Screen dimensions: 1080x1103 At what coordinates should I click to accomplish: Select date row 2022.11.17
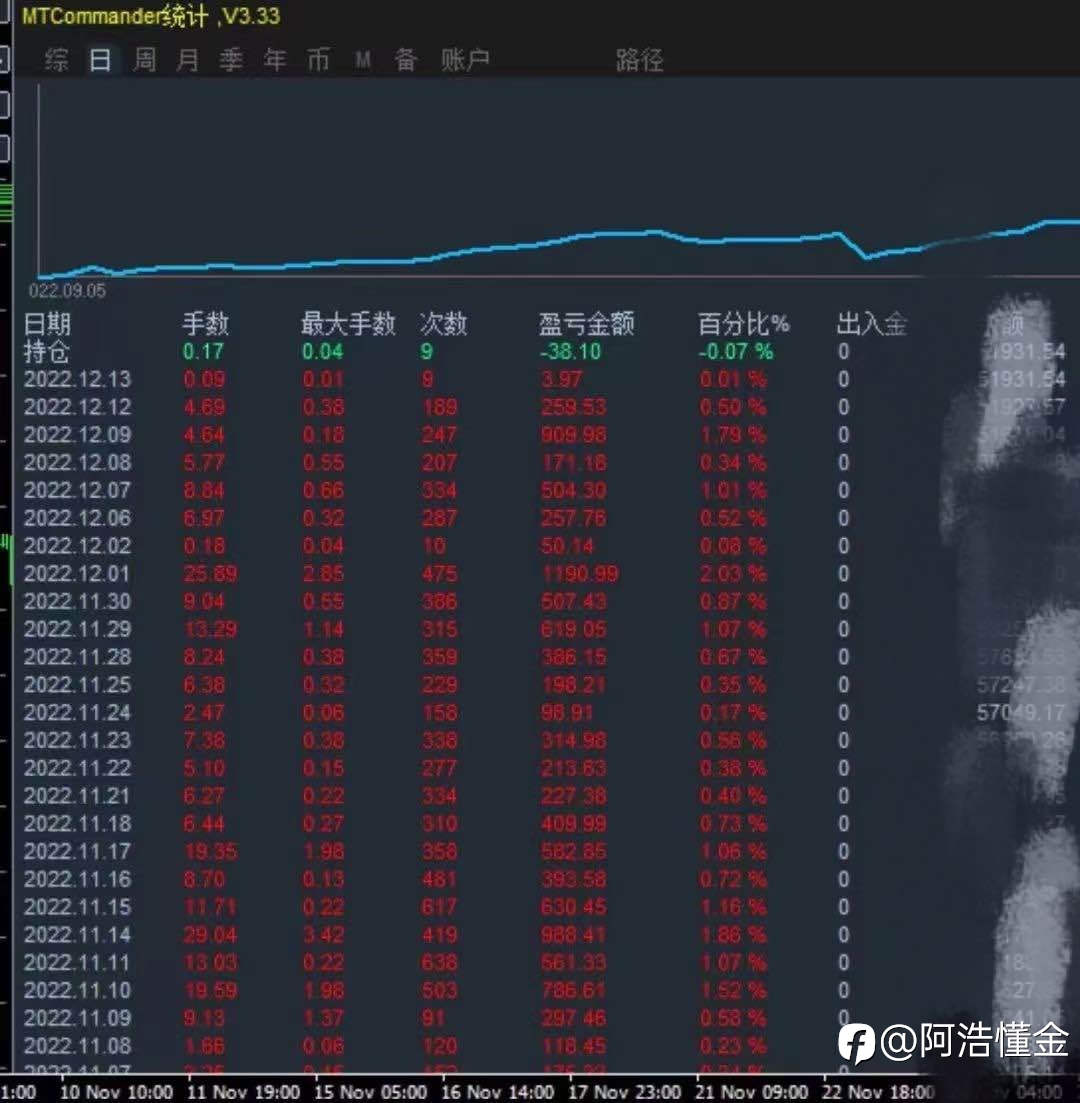point(77,851)
